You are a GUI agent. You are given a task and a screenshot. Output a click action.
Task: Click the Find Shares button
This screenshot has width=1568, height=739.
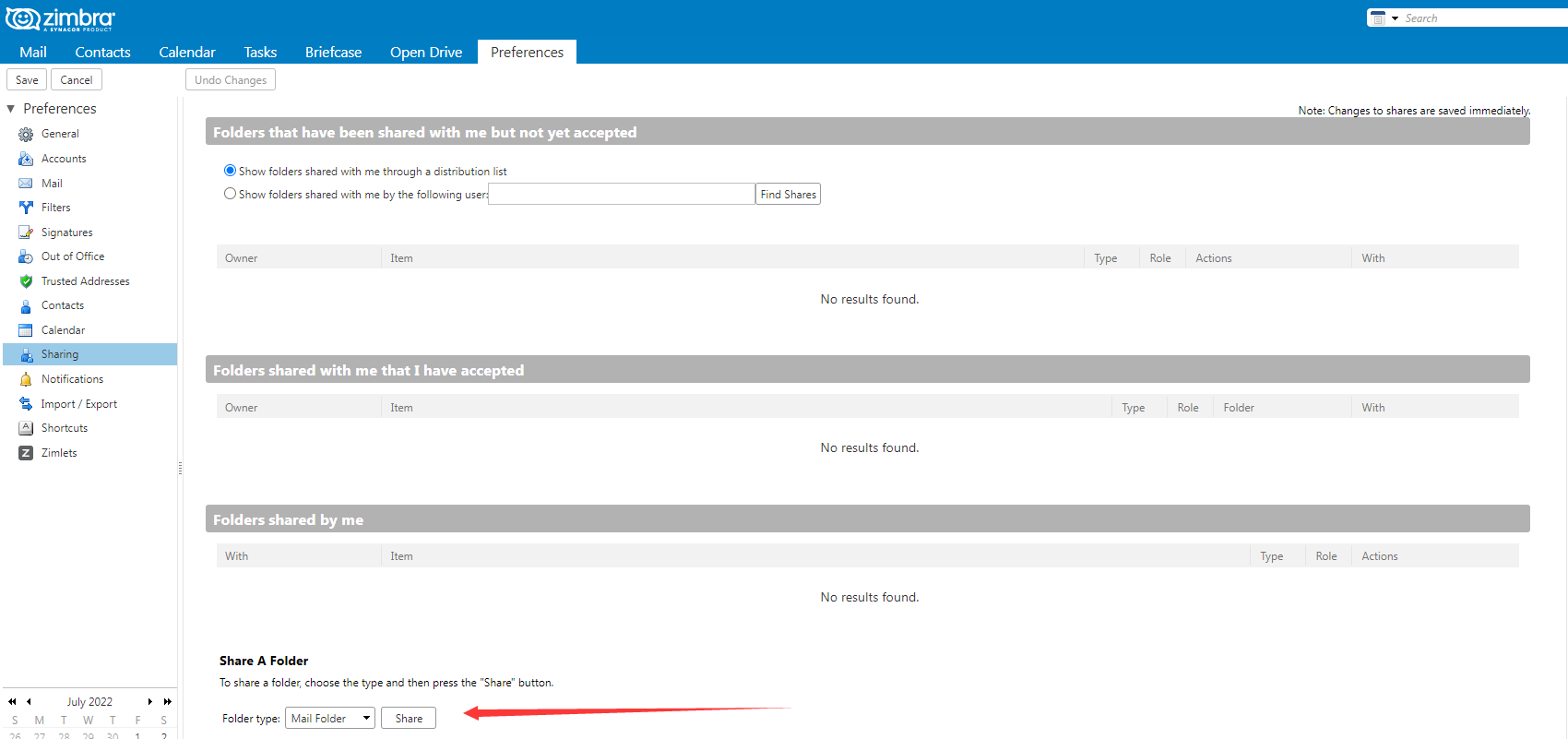click(x=788, y=194)
